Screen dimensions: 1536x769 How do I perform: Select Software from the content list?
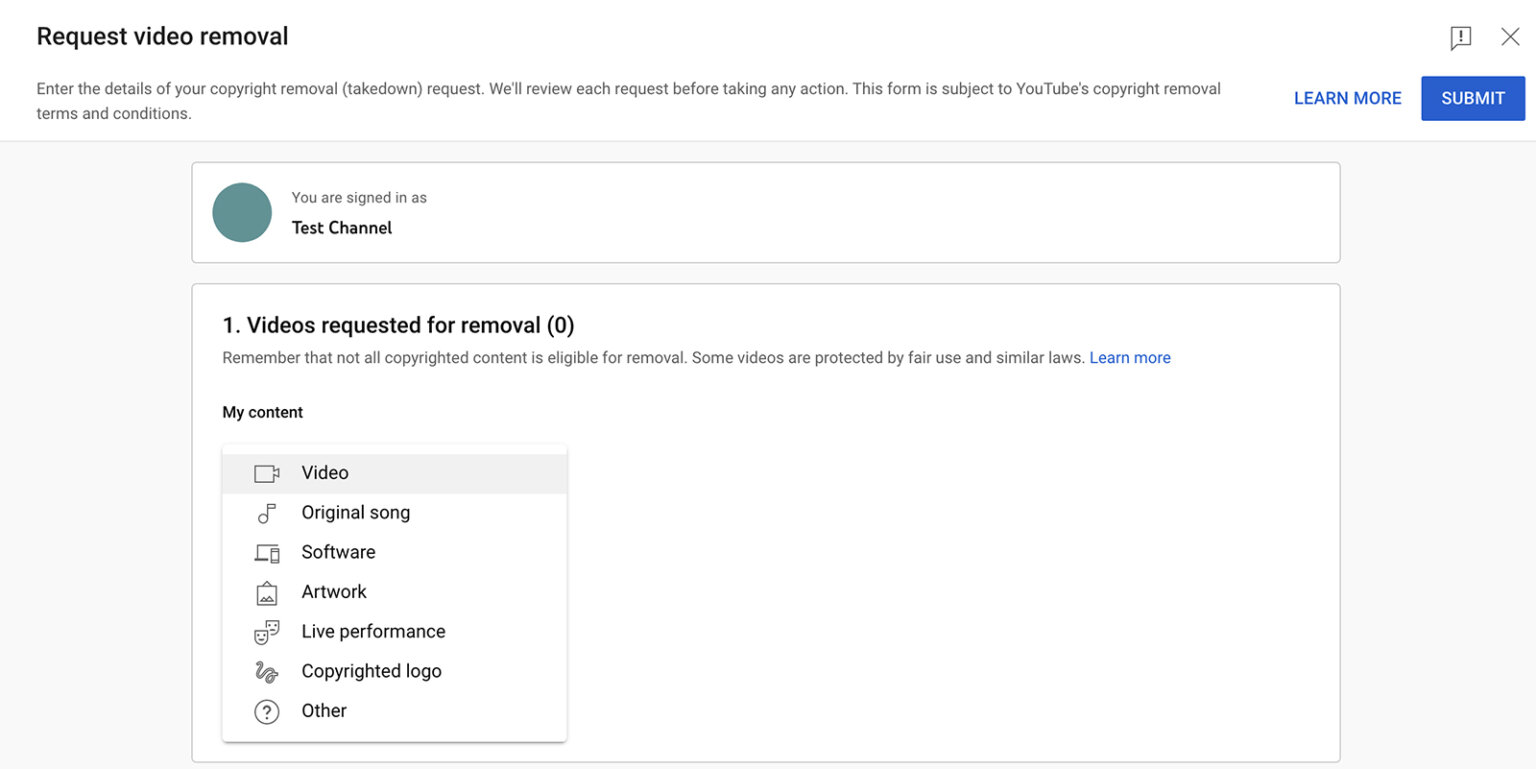tap(338, 552)
